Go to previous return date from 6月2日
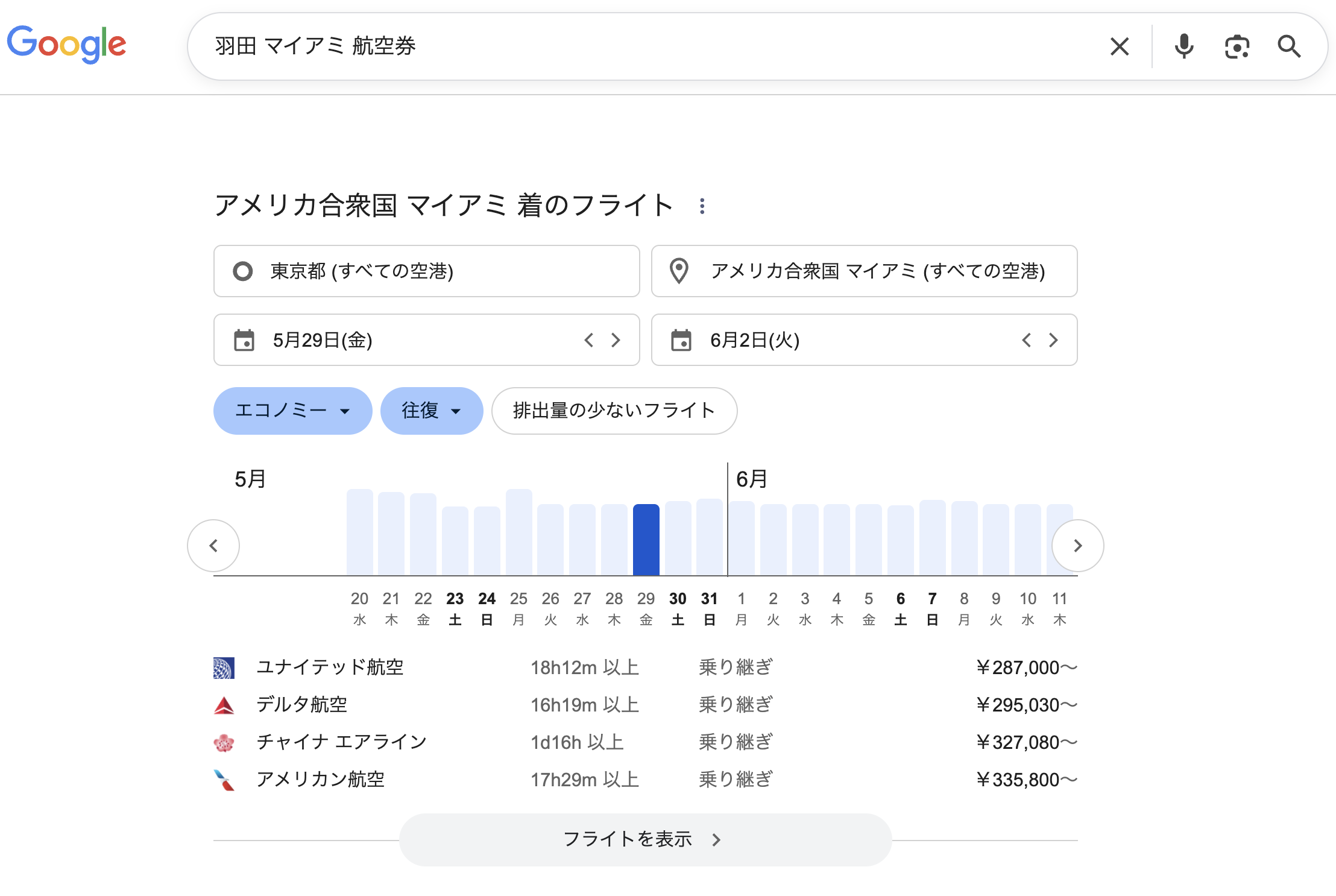 pos(1027,340)
